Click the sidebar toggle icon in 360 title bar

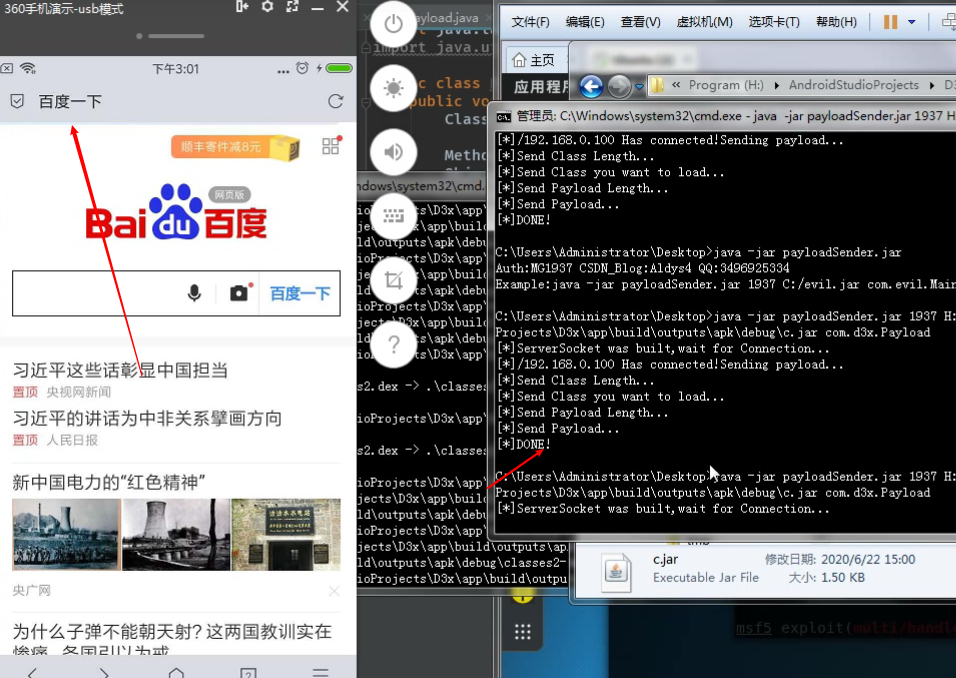[x=242, y=7]
